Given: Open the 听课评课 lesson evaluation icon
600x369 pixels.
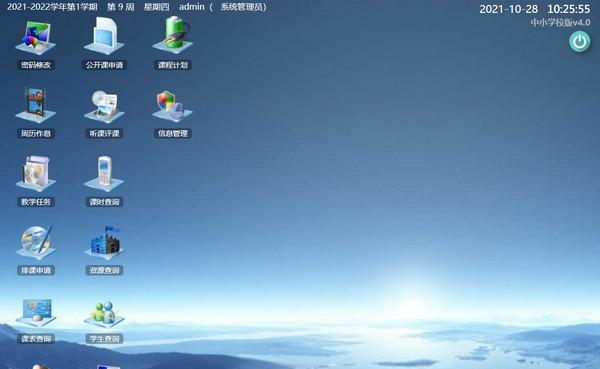Looking at the screenshot, I should click(x=104, y=106).
